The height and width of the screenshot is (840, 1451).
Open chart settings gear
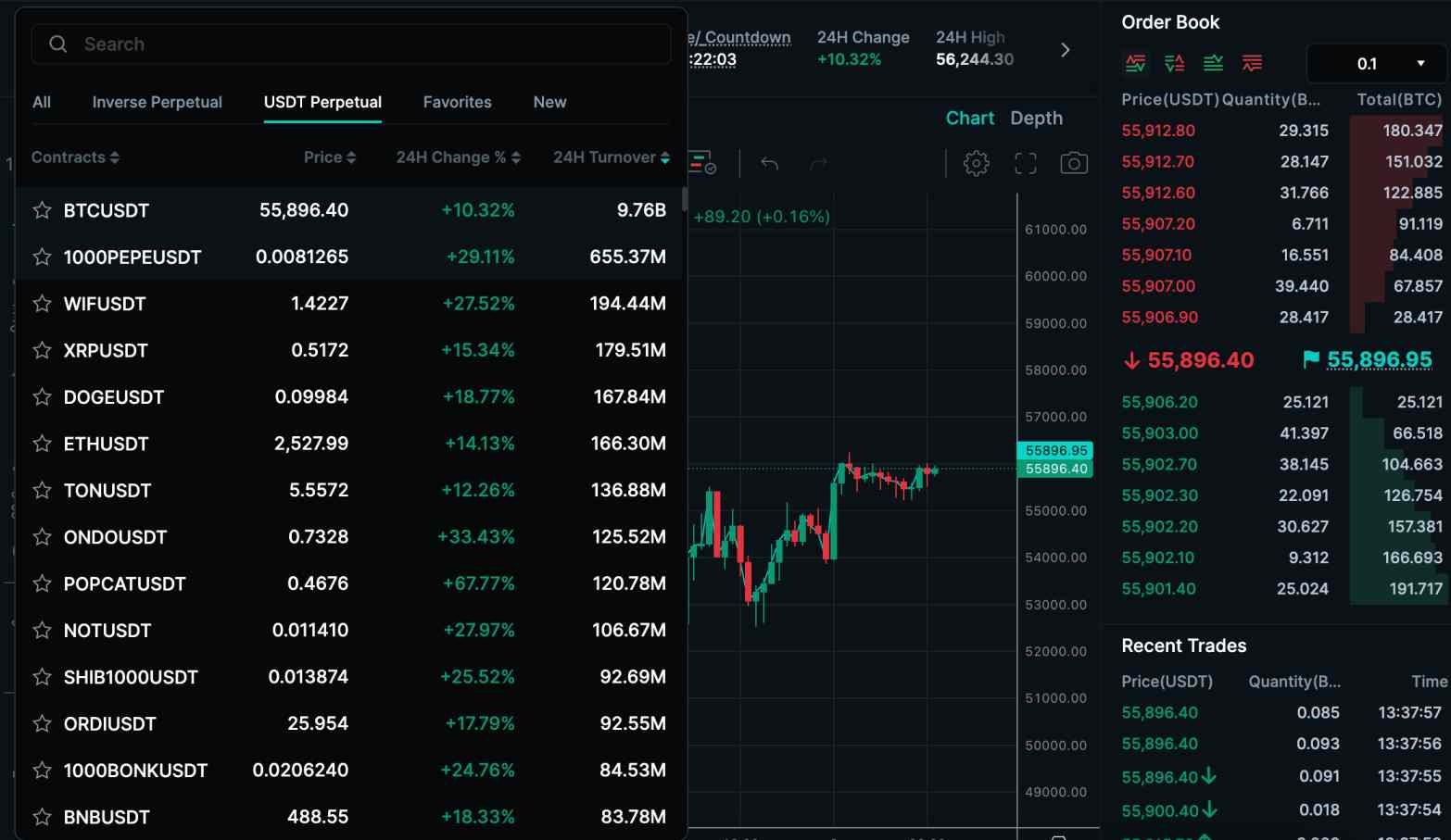pos(976,164)
